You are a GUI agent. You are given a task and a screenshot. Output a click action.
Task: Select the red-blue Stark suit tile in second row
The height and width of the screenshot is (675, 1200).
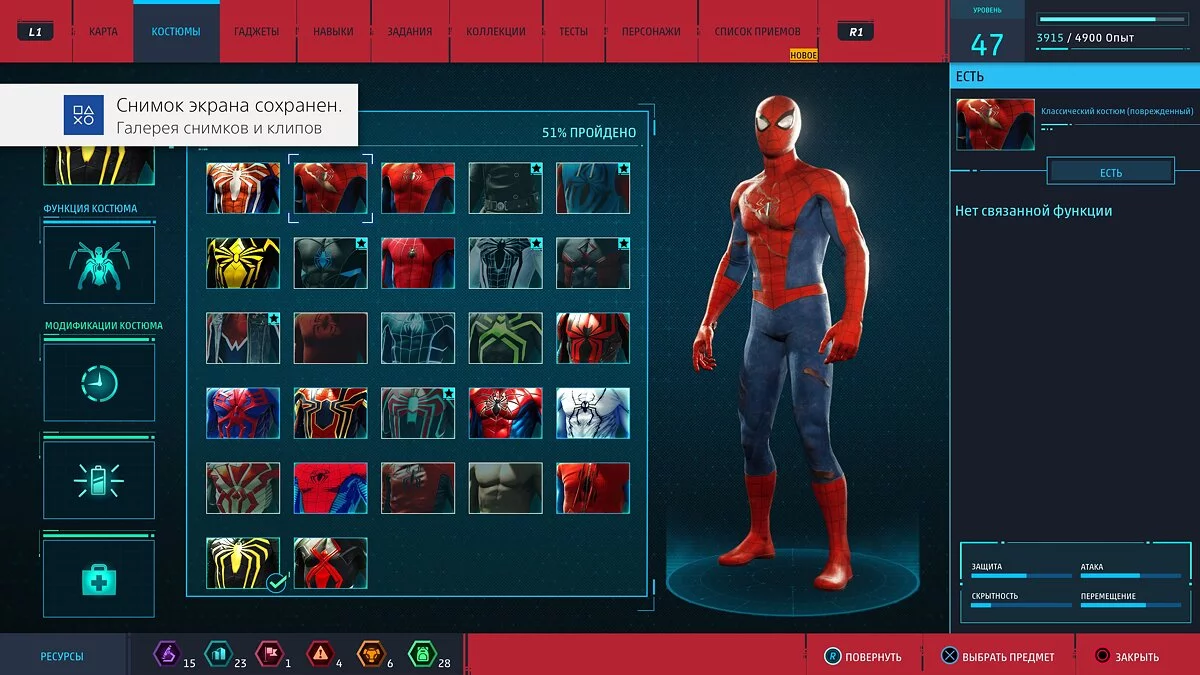tap(418, 263)
